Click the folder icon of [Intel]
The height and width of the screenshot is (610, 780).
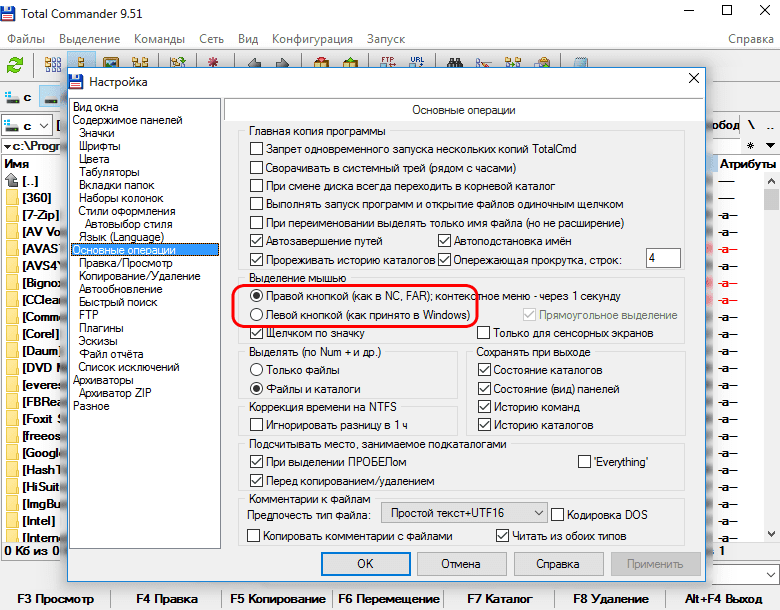click(12, 520)
